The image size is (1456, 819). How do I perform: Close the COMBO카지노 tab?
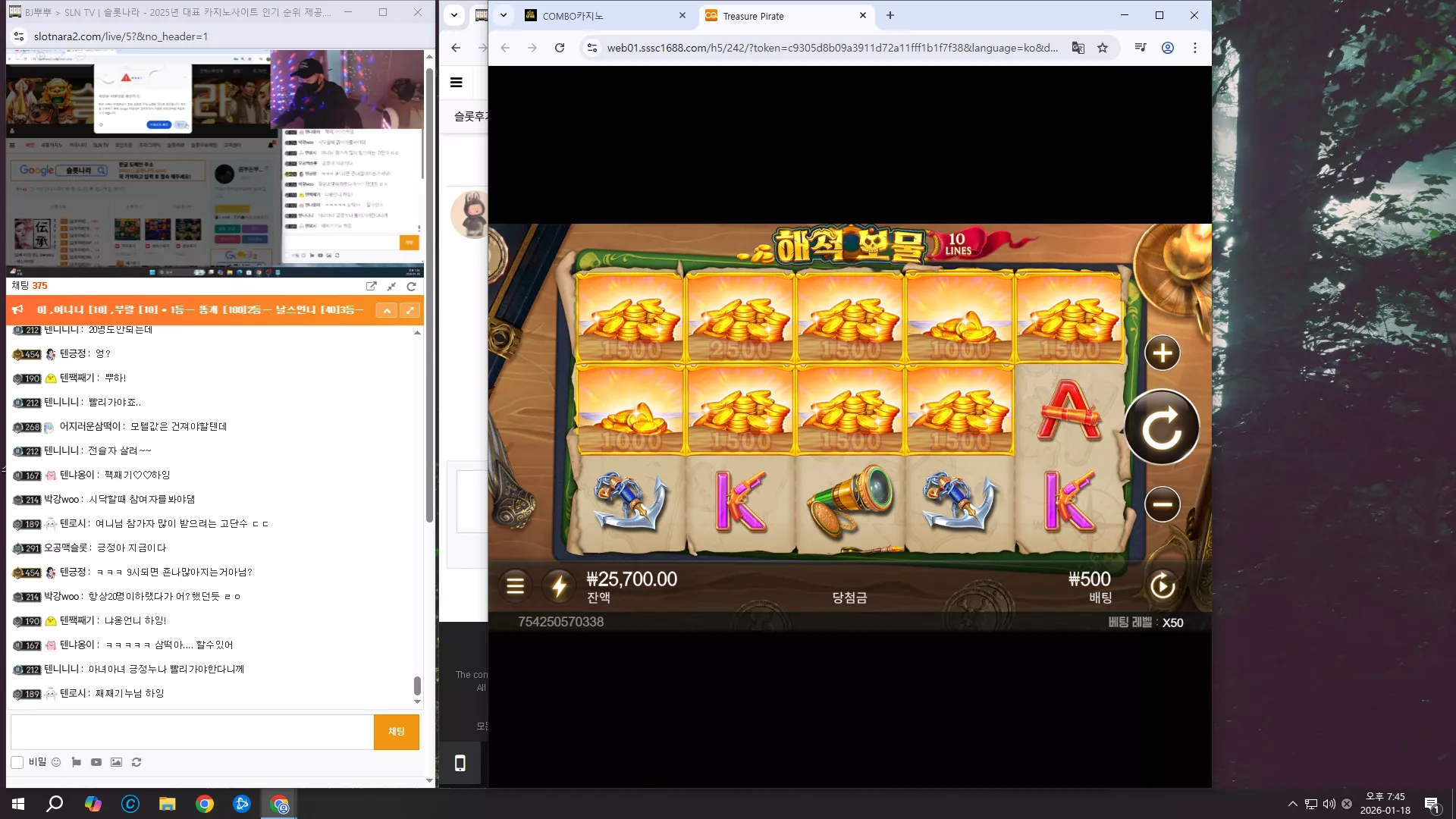682,15
